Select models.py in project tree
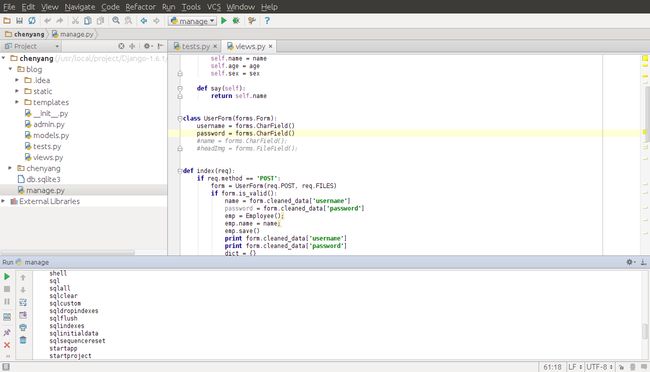This screenshot has width=650, height=372. click(51, 135)
